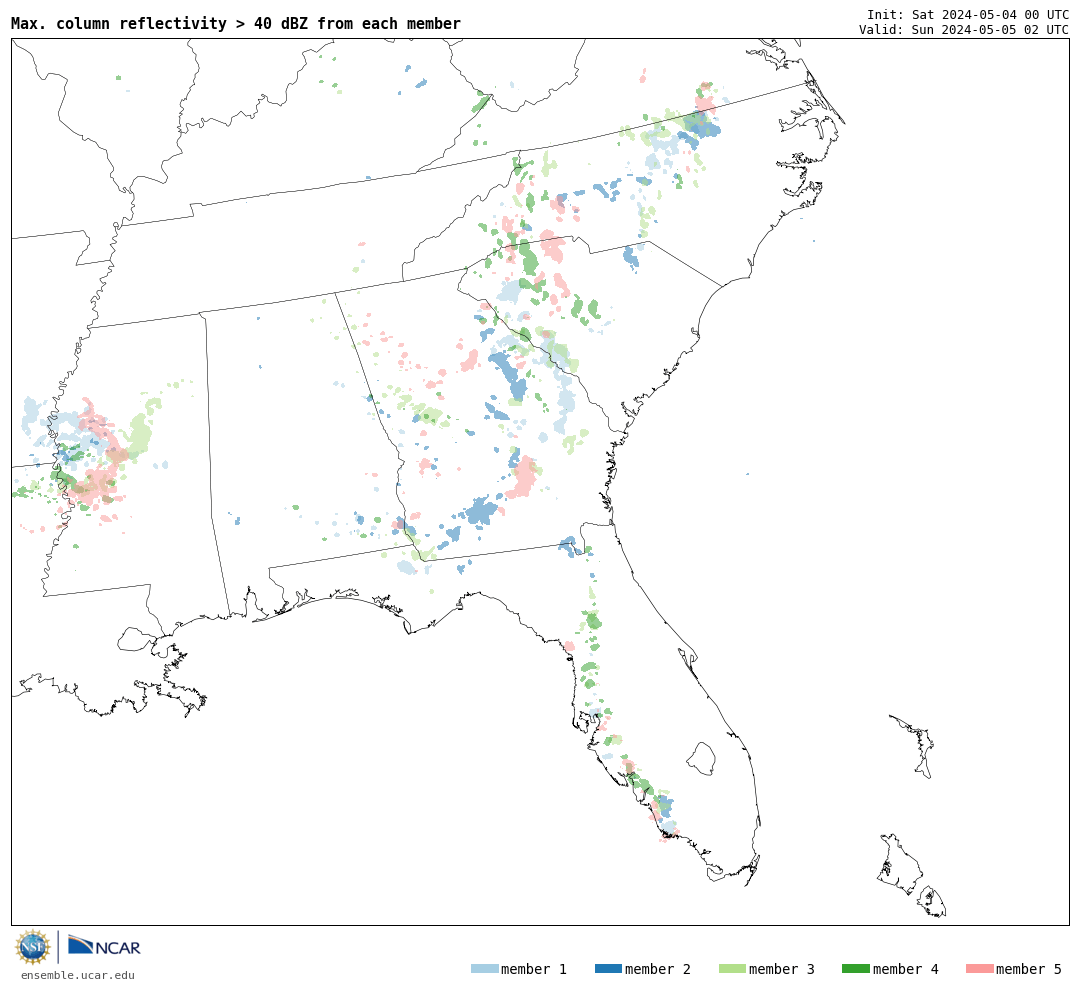
Task: Click the member 2 legend color swatch
Action: tap(608, 969)
